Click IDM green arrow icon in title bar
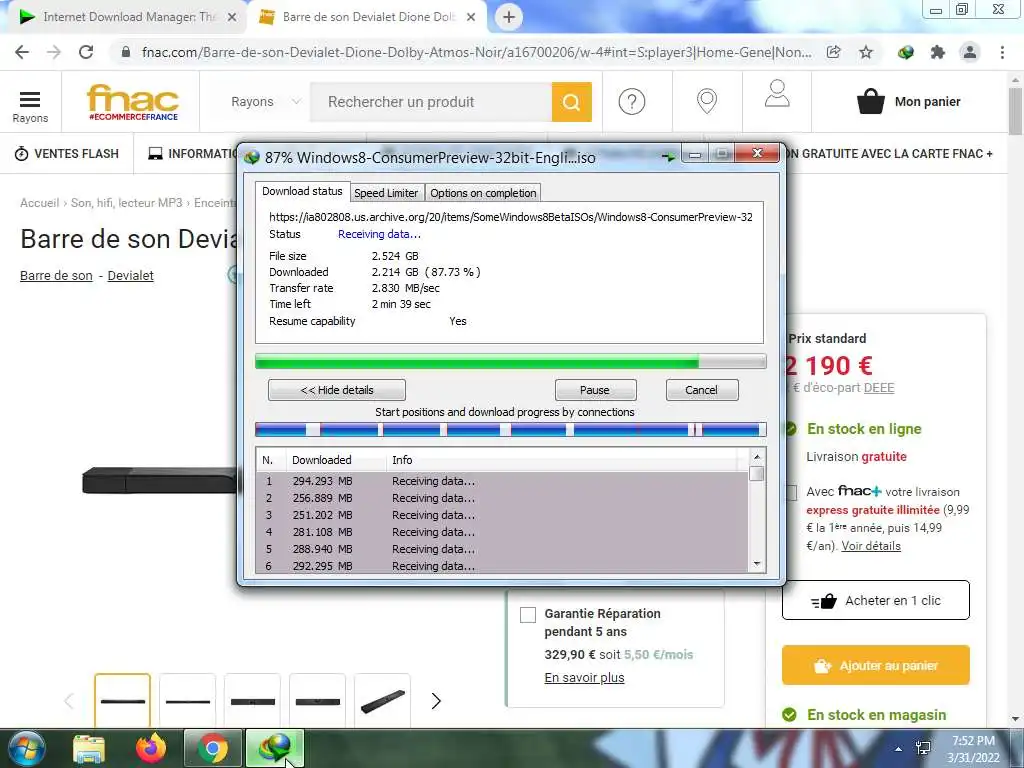This screenshot has width=1024, height=768. pos(667,157)
